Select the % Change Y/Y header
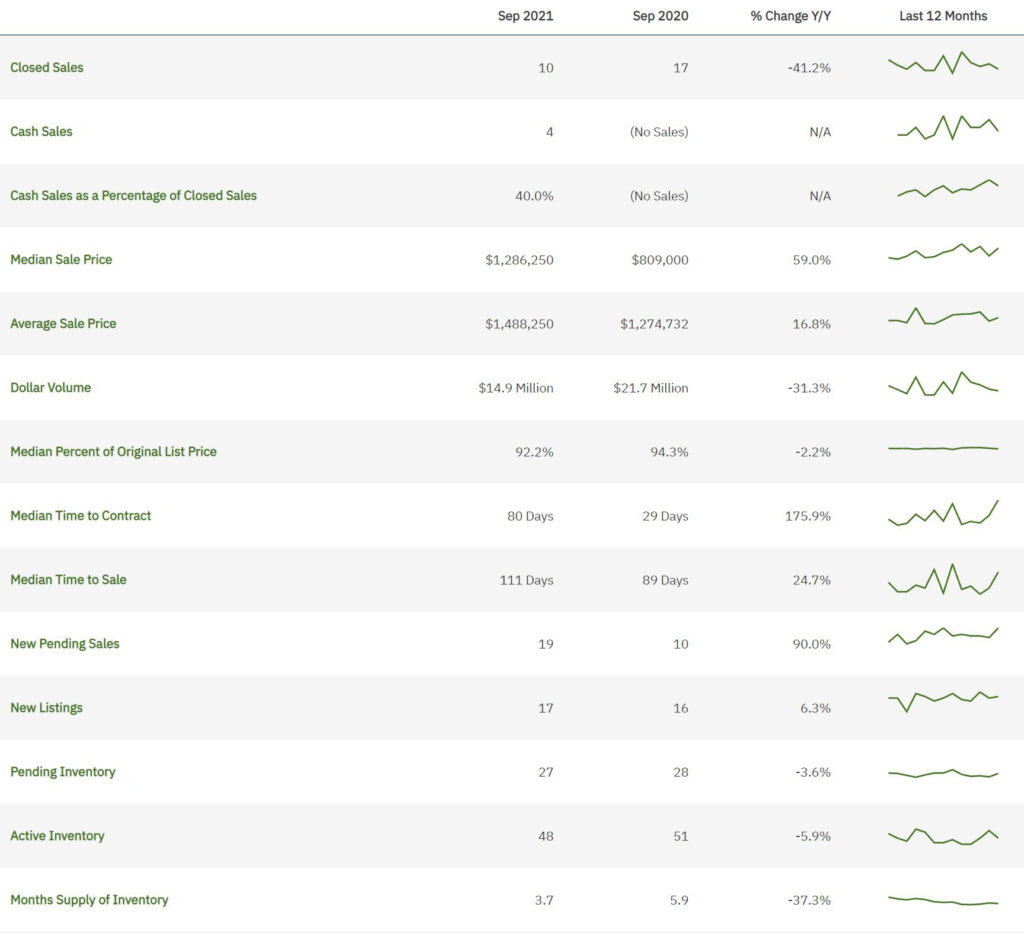The image size is (1024, 939). (790, 16)
